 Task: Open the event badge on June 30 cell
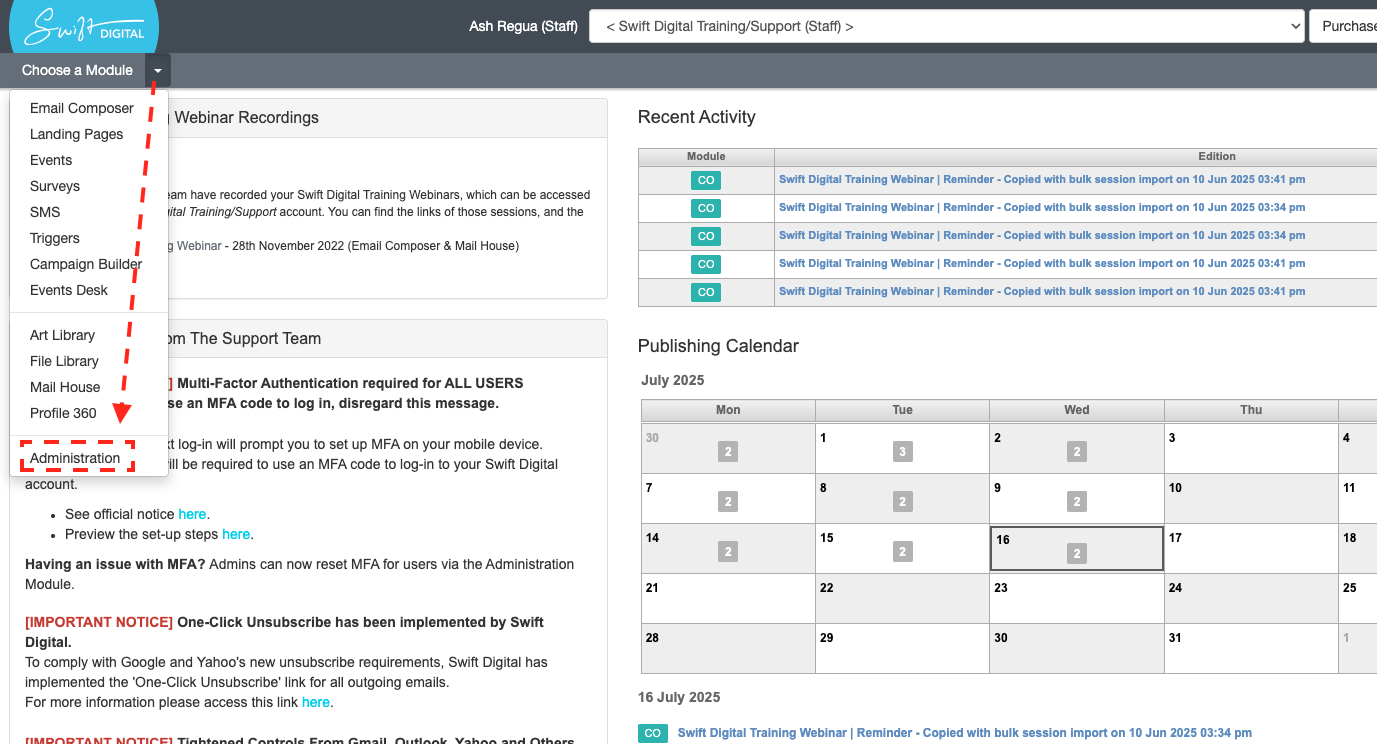(x=728, y=452)
